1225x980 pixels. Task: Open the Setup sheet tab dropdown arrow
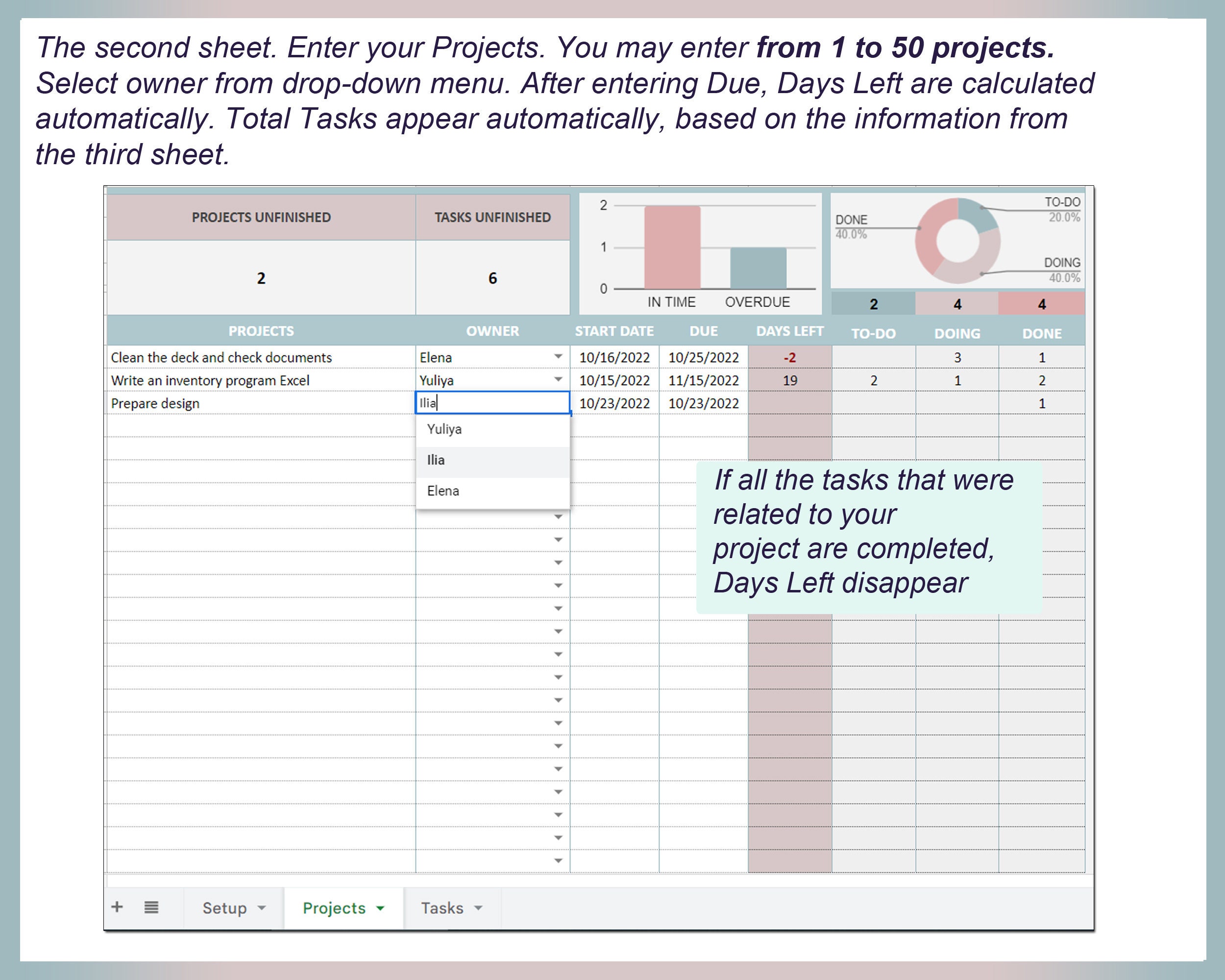tap(261, 908)
